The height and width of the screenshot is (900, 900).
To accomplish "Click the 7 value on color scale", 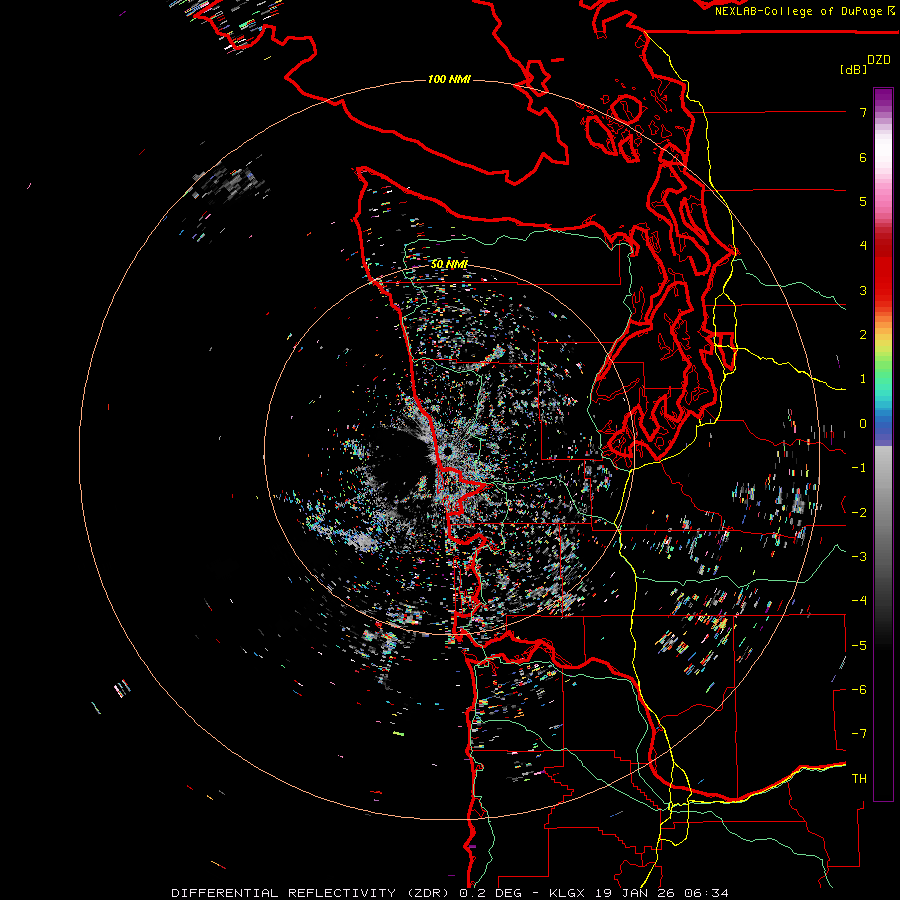I will coord(863,112).
